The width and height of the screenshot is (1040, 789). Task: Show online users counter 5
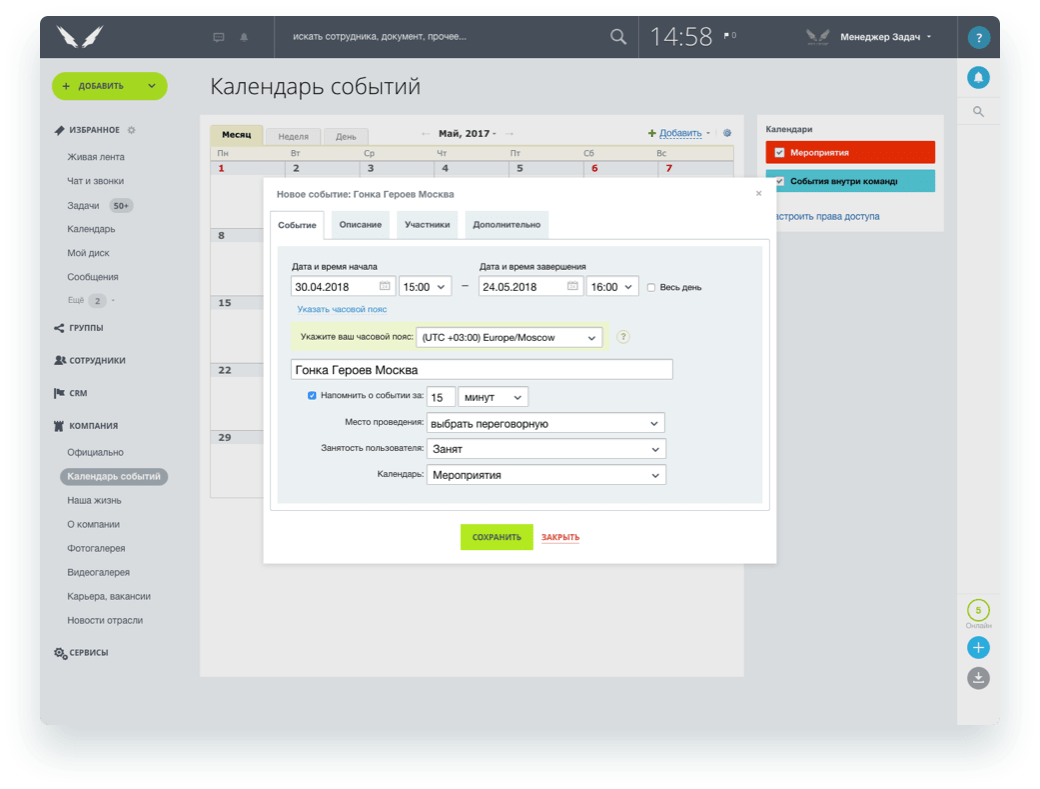click(x=978, y=610)
